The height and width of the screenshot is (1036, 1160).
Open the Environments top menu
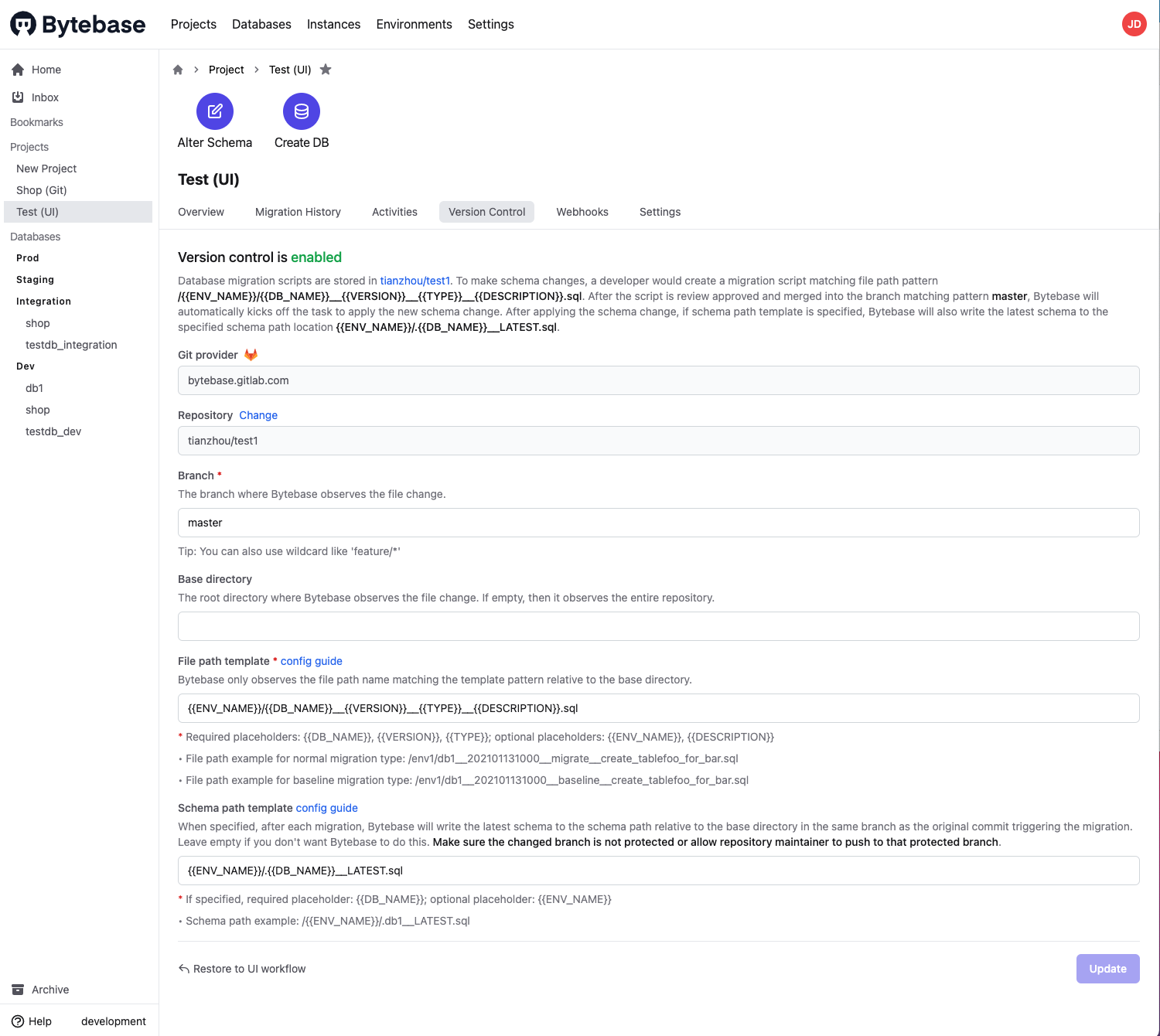coord(414,24)
